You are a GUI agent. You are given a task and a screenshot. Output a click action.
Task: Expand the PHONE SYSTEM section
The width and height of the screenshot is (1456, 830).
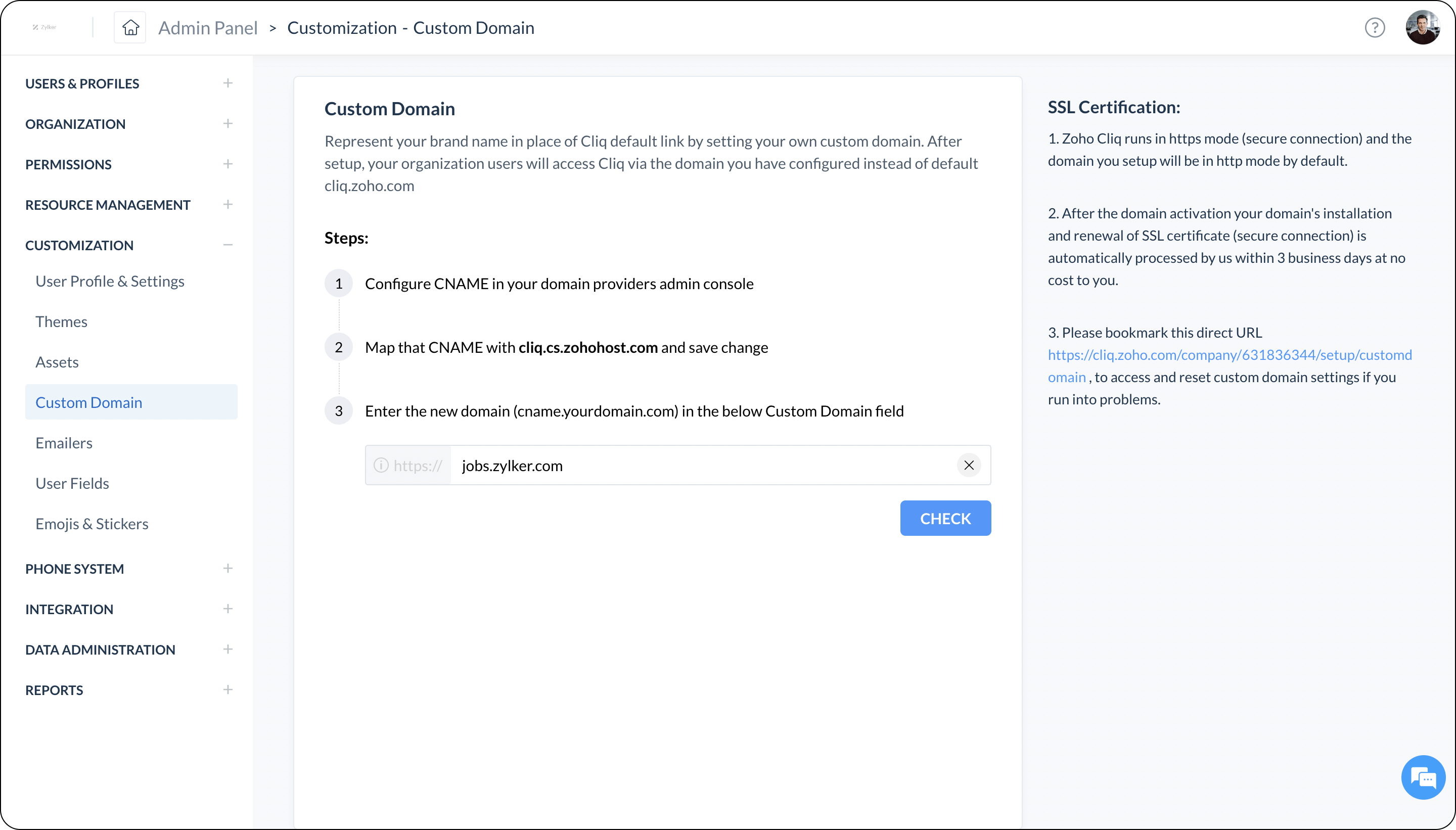pos(227,568)
